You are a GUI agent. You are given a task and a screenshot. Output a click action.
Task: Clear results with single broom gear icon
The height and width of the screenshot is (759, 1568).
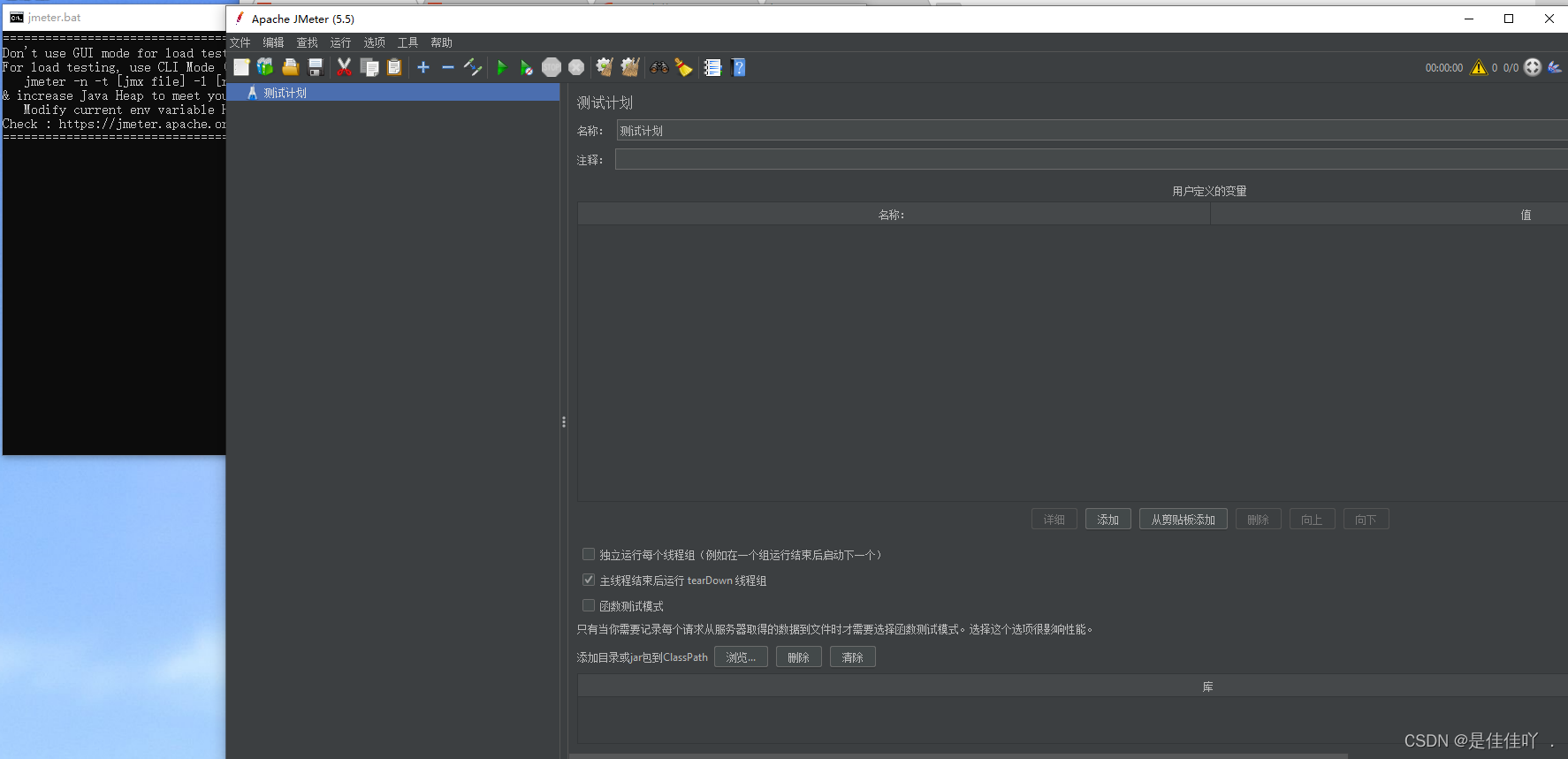tap(605, 67)
